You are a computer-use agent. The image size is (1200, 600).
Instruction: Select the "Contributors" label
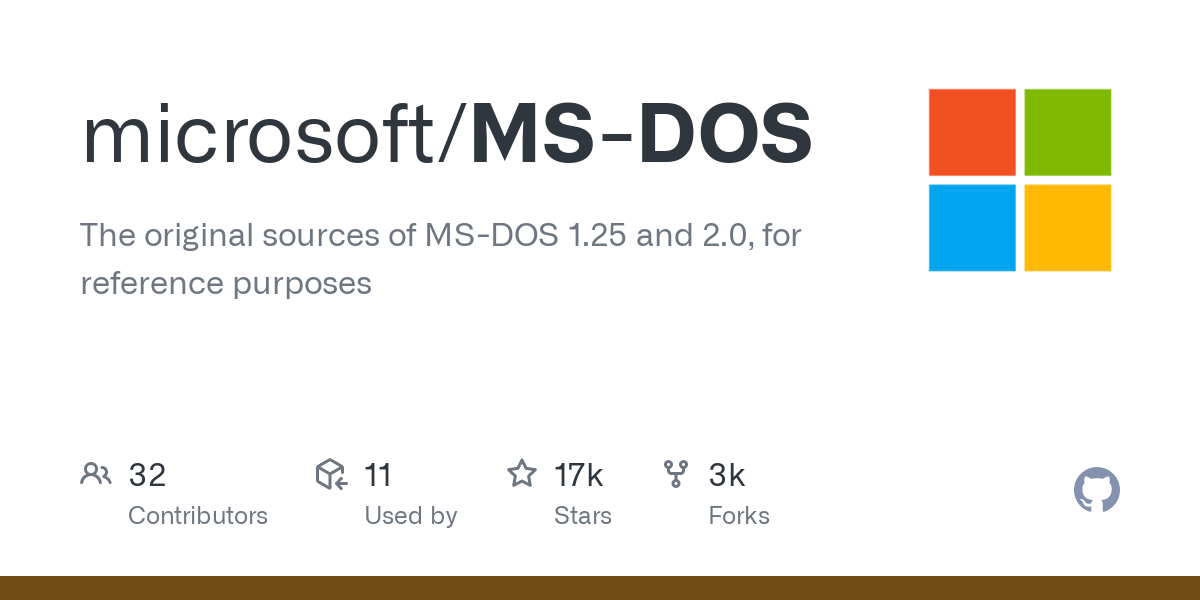[x=198, y=516]
